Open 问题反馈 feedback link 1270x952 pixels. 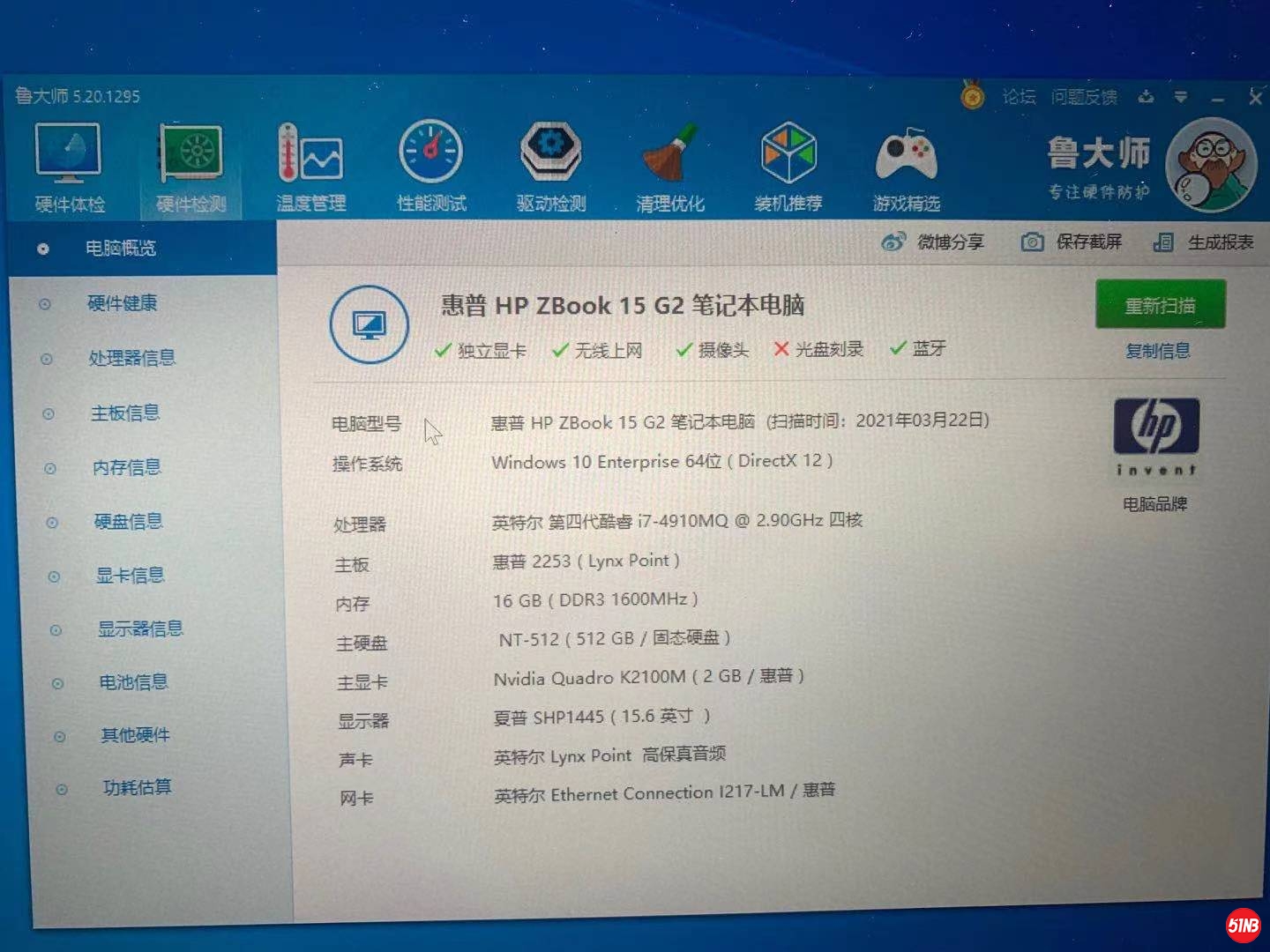tap(1084, 96)
